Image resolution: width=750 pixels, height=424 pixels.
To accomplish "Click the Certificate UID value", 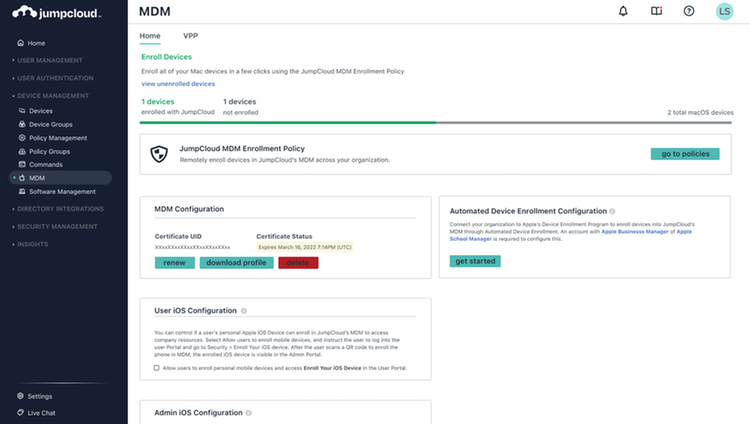I will [192, 247].
